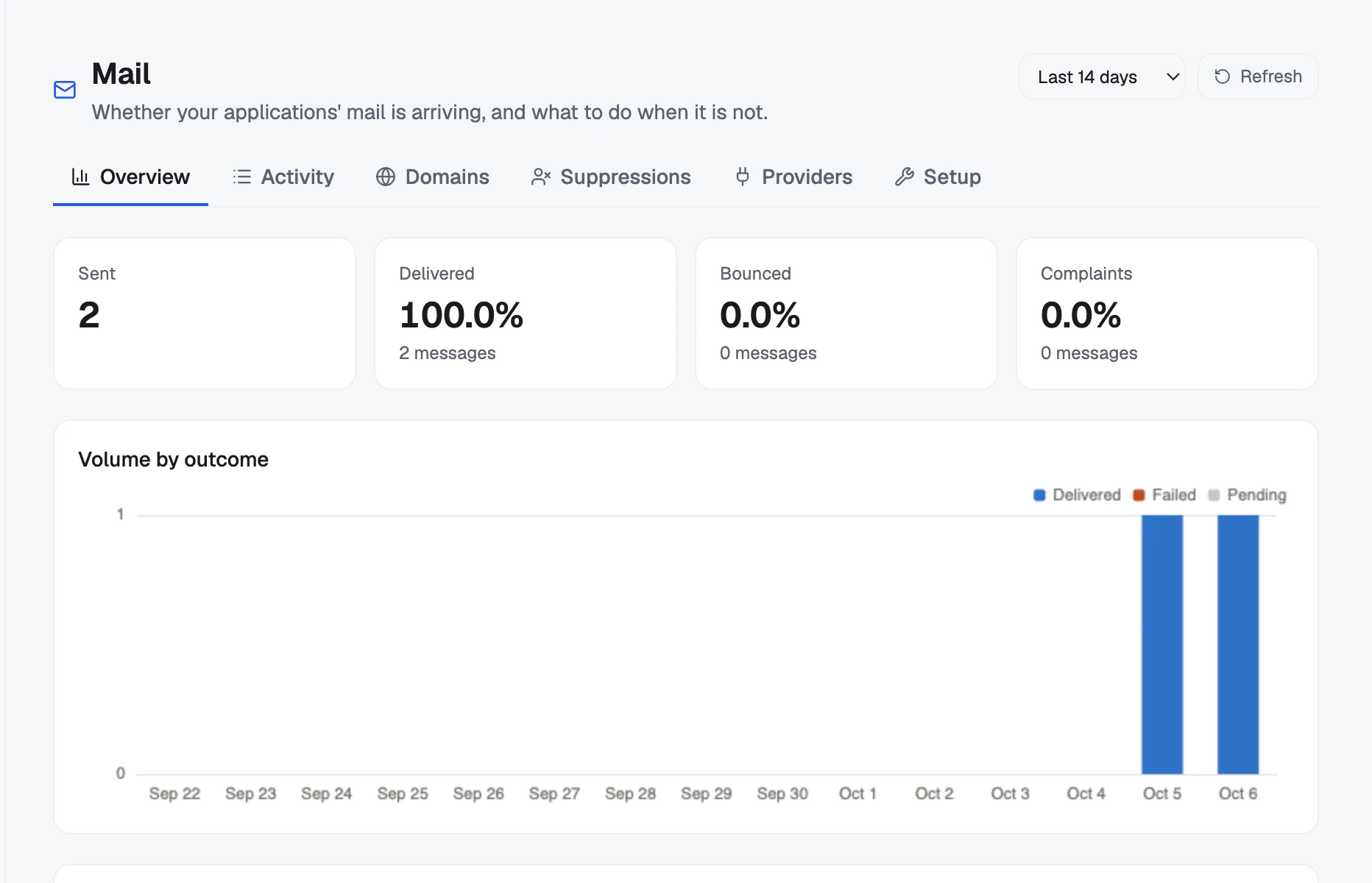Click the '2 messages' text under Delivered
The width and height of the screenshot is (1372, 883).
coord(448,353)
